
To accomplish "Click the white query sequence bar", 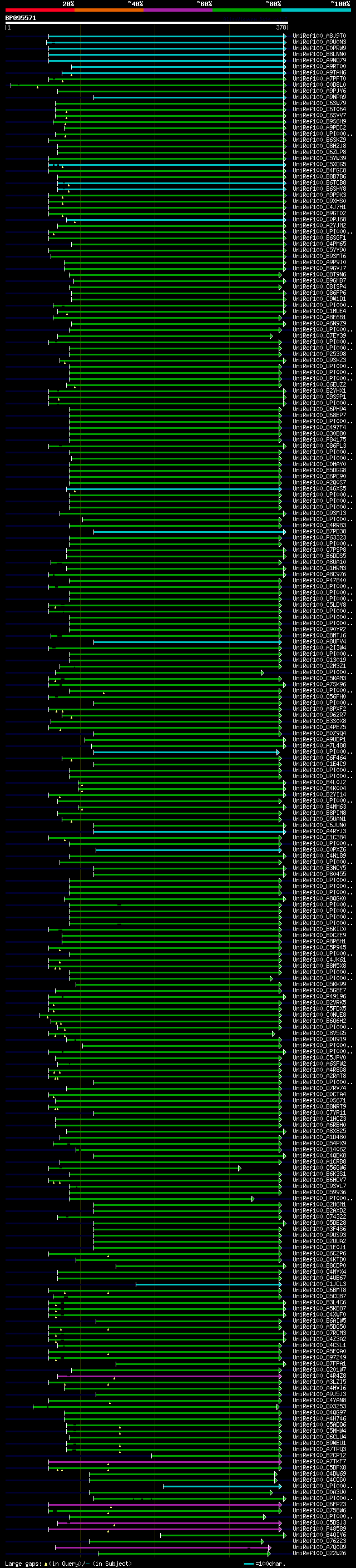I will [147, 22].
